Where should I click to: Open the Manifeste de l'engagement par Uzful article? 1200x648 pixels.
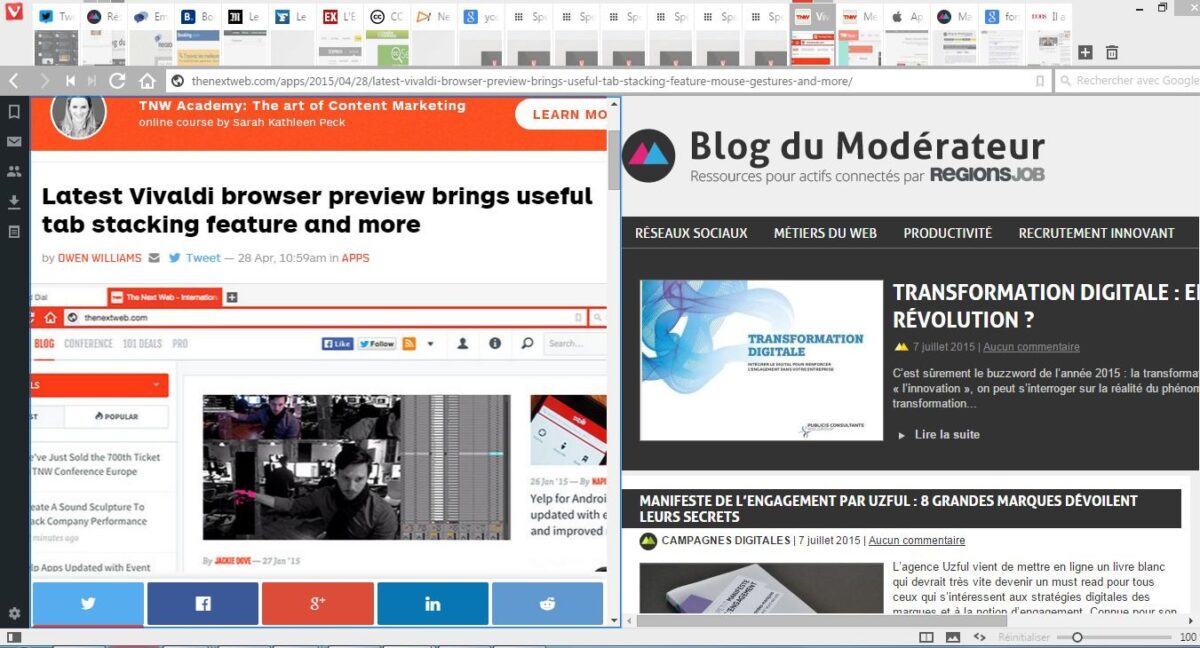pyautogui.click(x=889, y=509)
